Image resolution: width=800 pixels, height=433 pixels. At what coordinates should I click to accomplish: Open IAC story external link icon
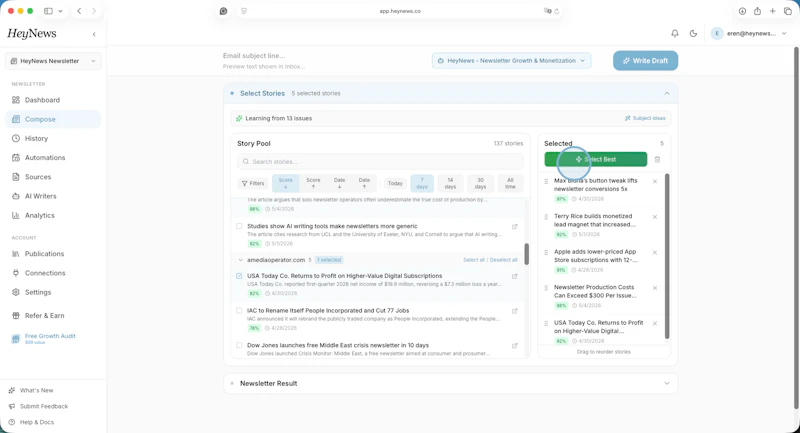click(514, 311)
